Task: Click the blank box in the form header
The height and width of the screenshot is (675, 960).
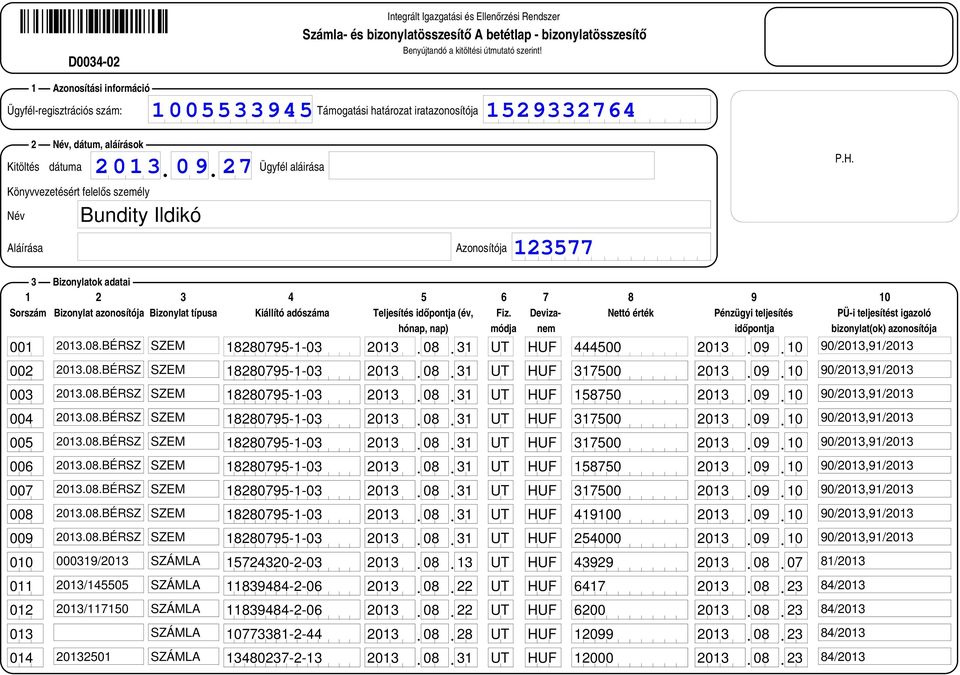Action: pyautogui.click(x=858, y=37)
